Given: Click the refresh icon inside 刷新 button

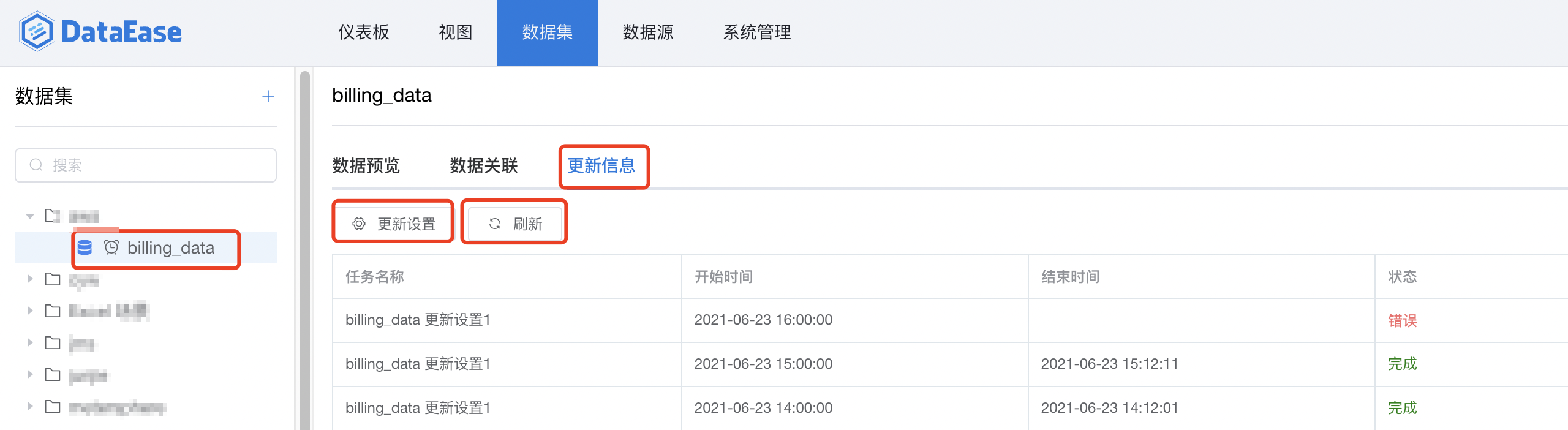Looking at the screenshot, I should pyautogui.click(x=494, y=224).
